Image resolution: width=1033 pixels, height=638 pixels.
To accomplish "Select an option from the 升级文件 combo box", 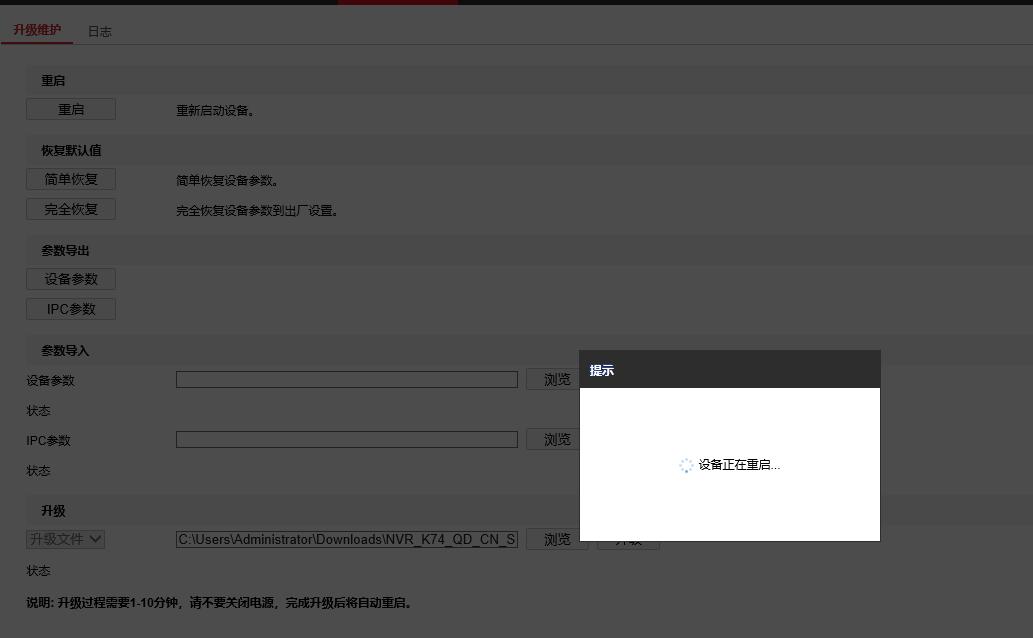I will [x=65, y=539].
